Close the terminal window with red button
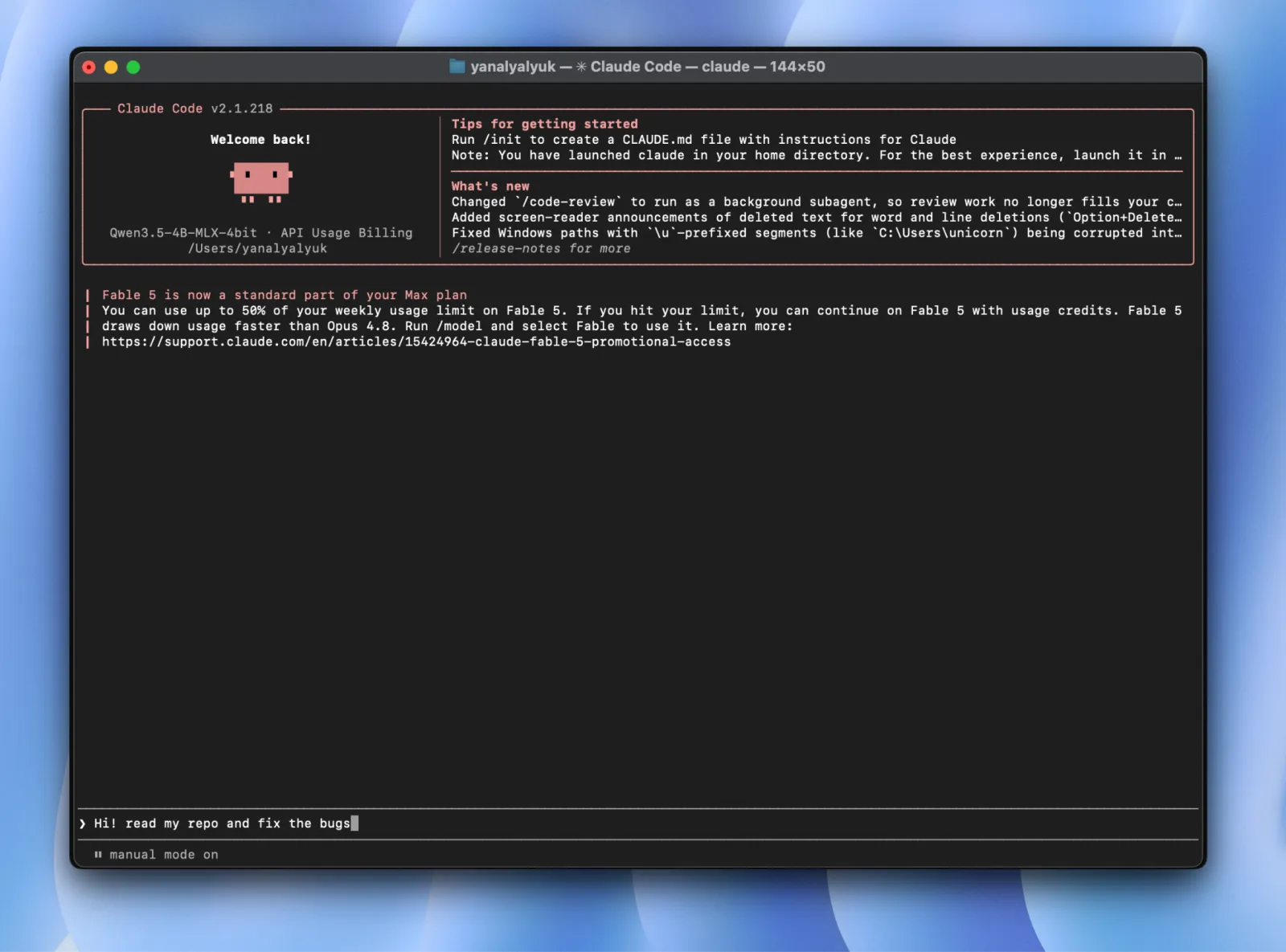1286x952 pixels. click(x=89, y=67)
